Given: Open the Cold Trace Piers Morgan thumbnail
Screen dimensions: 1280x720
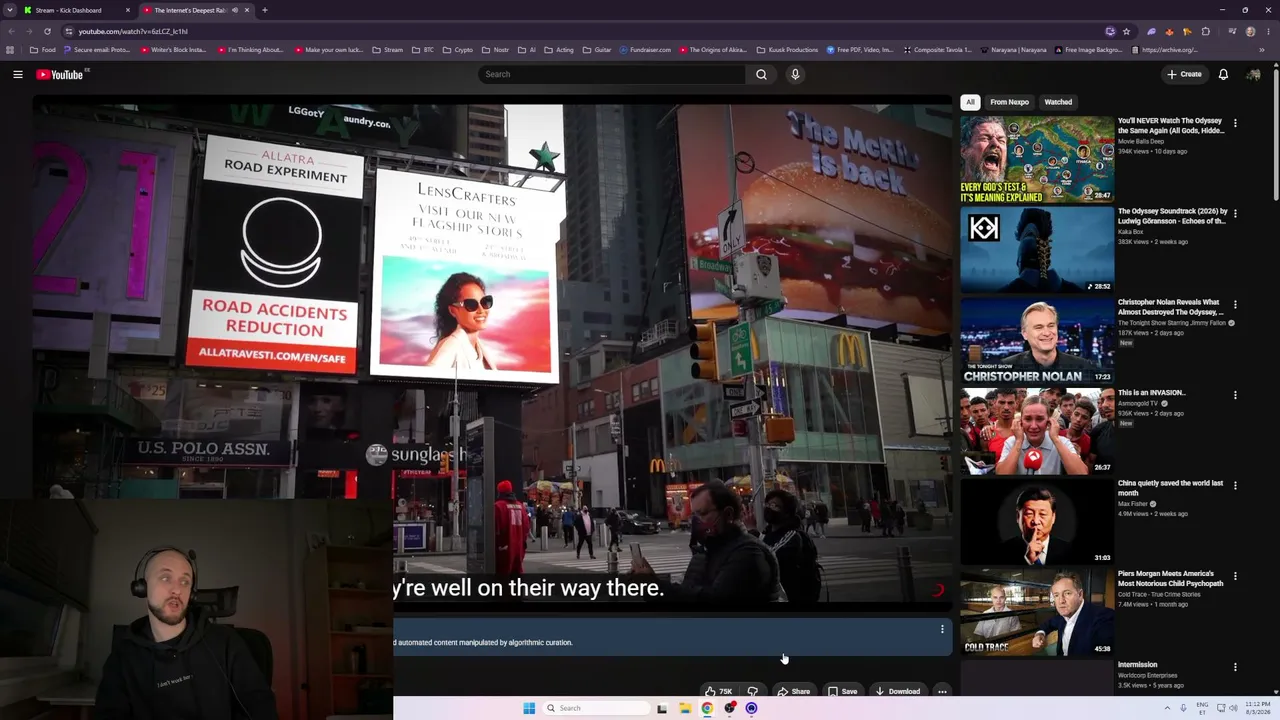Looking at the screenshot, I should 1037,613.
